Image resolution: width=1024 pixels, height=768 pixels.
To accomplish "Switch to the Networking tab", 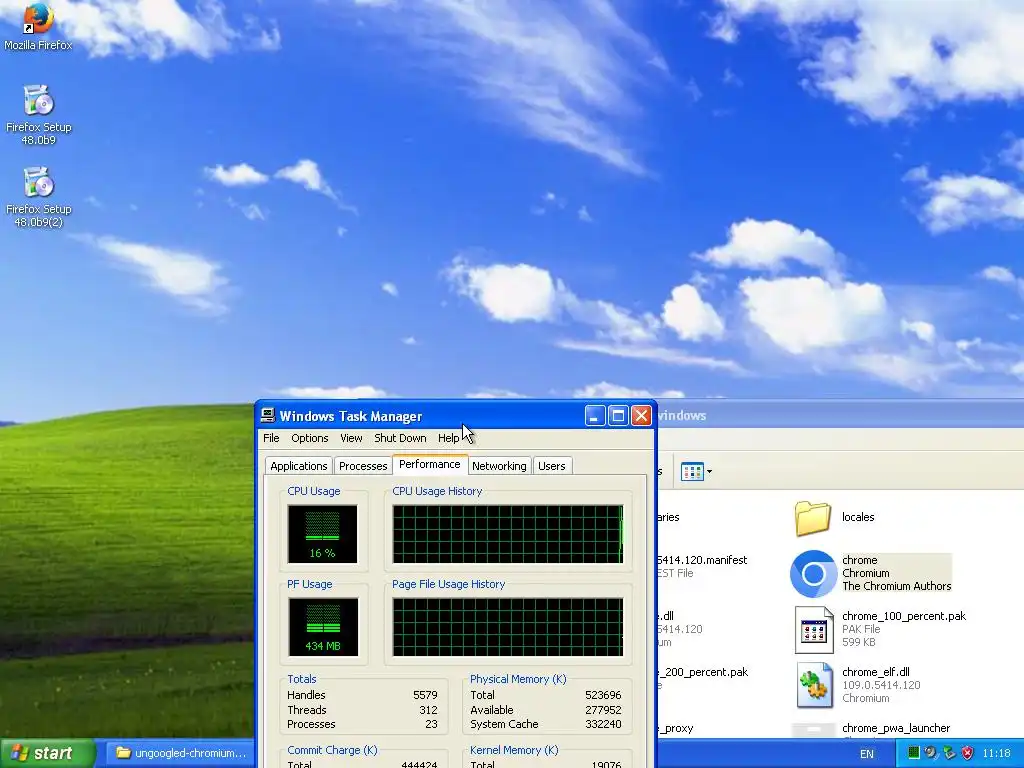I will tap(499, 466).
